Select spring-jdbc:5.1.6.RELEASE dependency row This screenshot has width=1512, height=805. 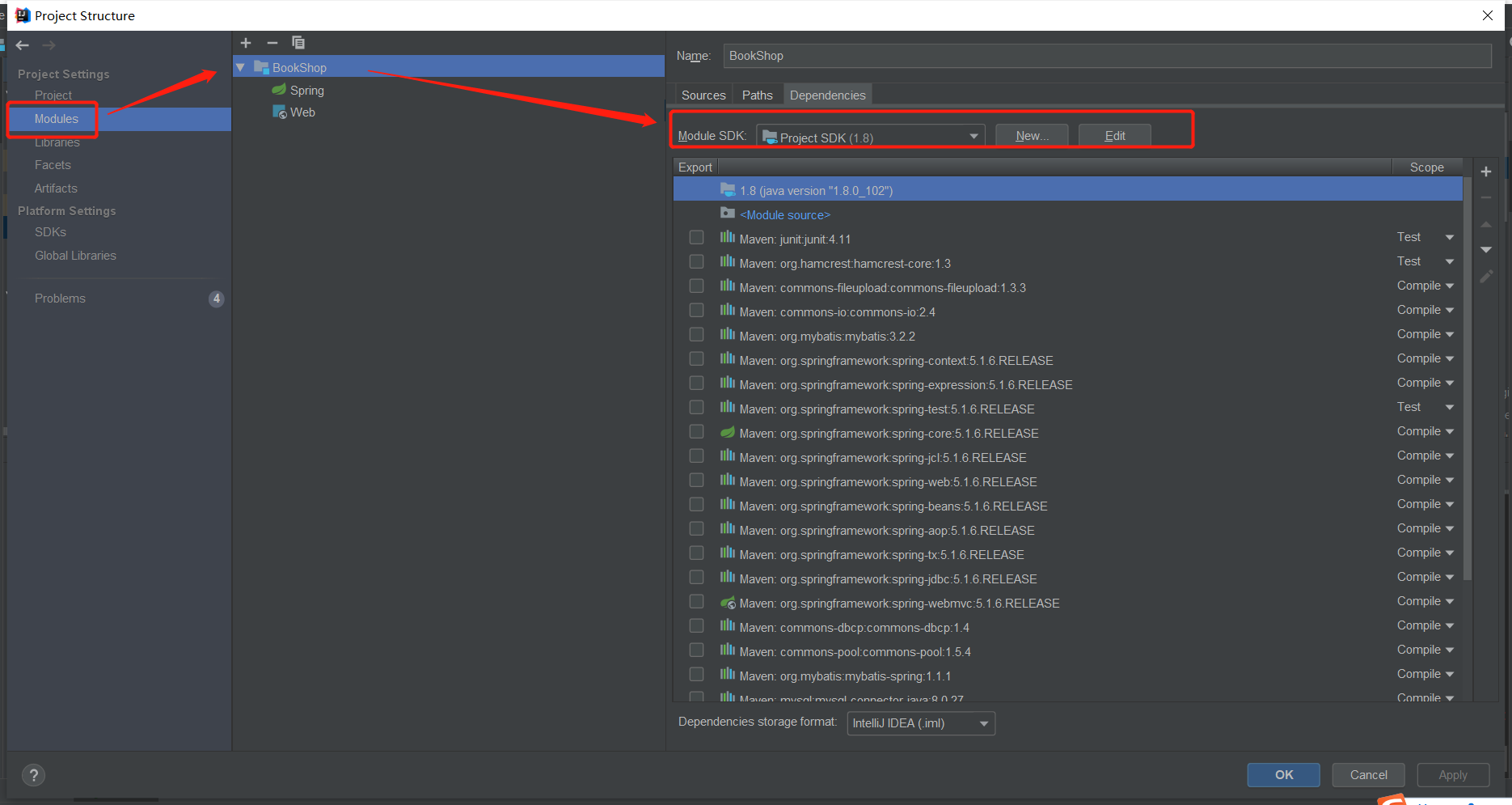click(1067, 578)
